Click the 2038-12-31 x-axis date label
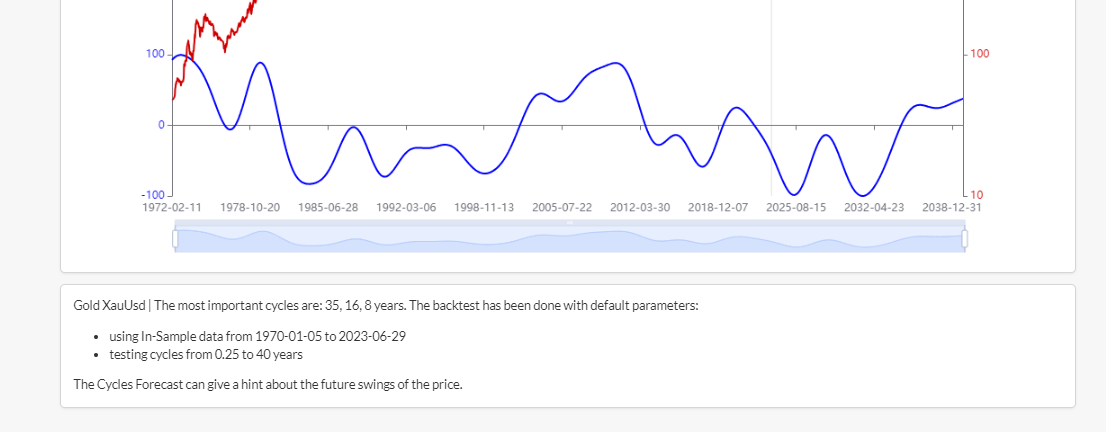Image resolution: width=1106 pixels, height=432 pixels. pos(952,208)
